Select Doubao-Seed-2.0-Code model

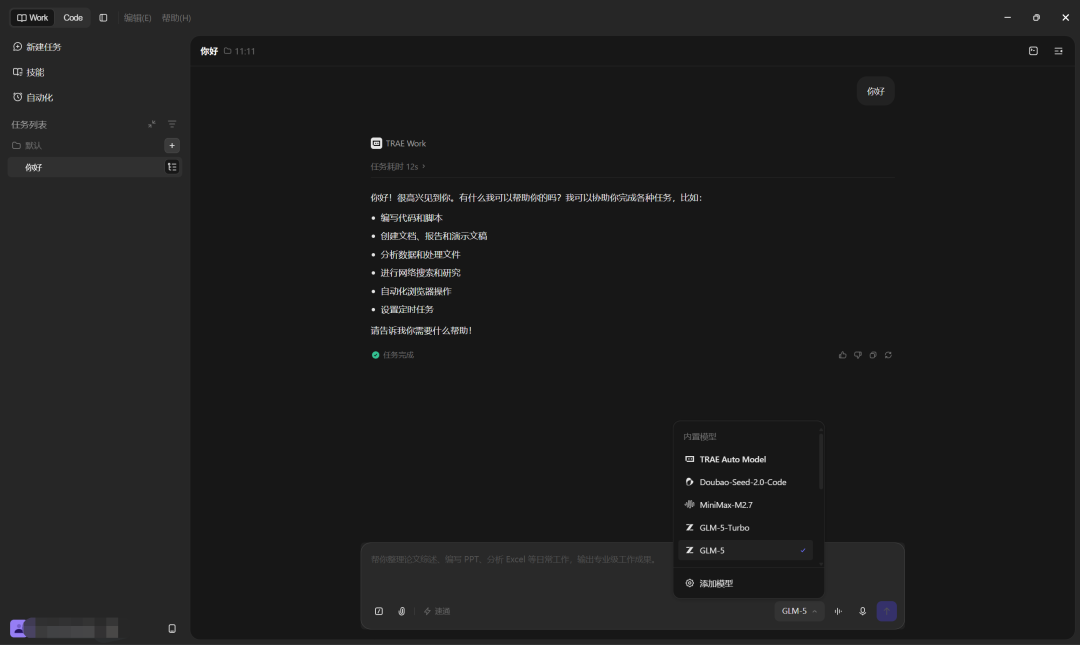tap(746, 482)
